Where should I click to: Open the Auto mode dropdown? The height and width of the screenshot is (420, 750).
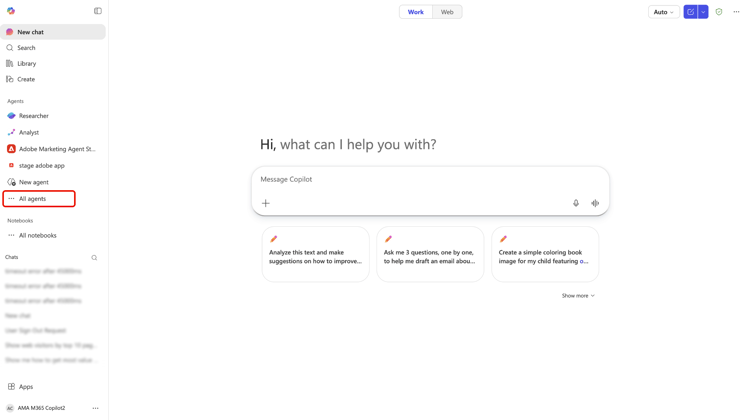(663, 12)
